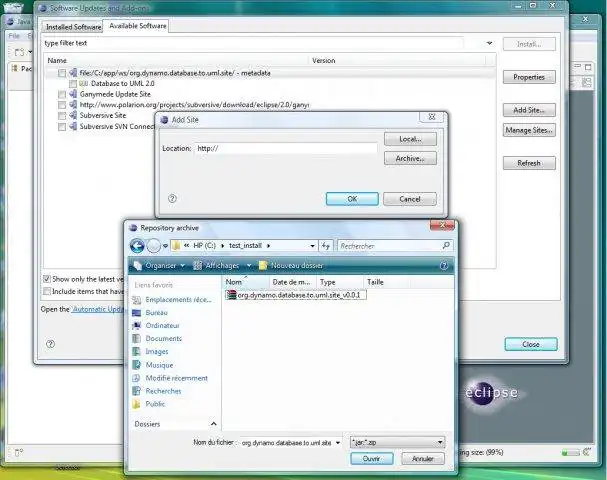
Task: Click Nouveau dossier in file dialog toolbar
Action: [x=291, y=266]
